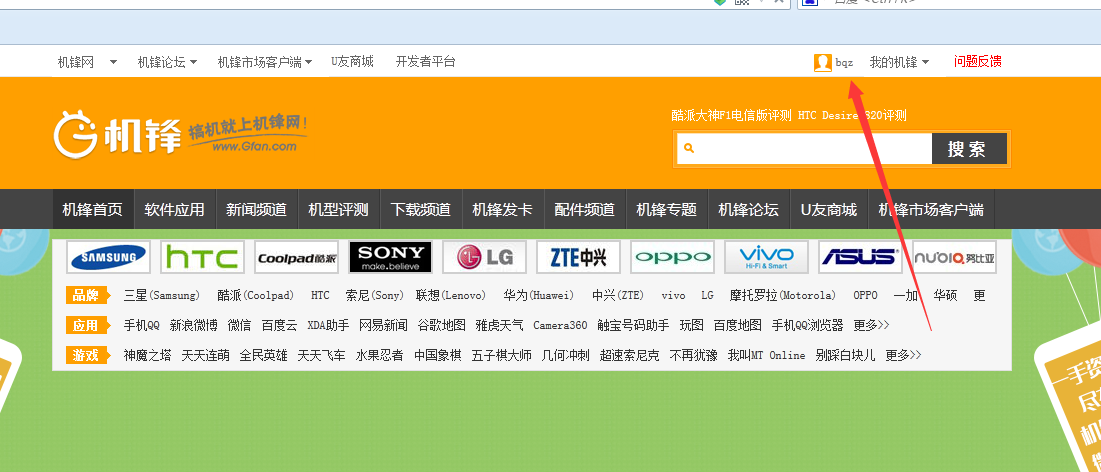
Task: Go to 机锋市场客户端 in dark nav bar
Action: [931, 209]
